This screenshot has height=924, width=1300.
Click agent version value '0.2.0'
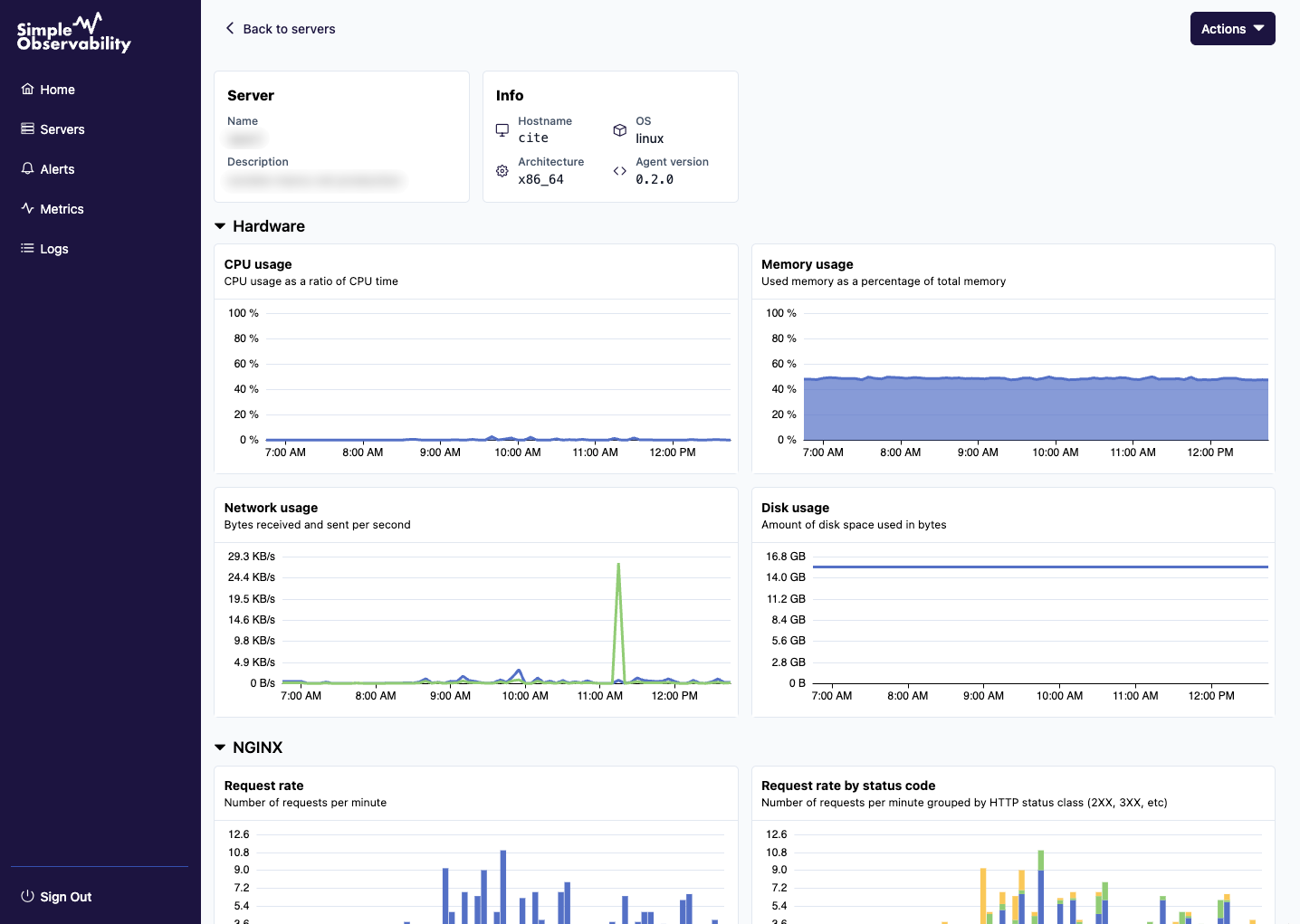pyautogui.click(x=655, y=179)
